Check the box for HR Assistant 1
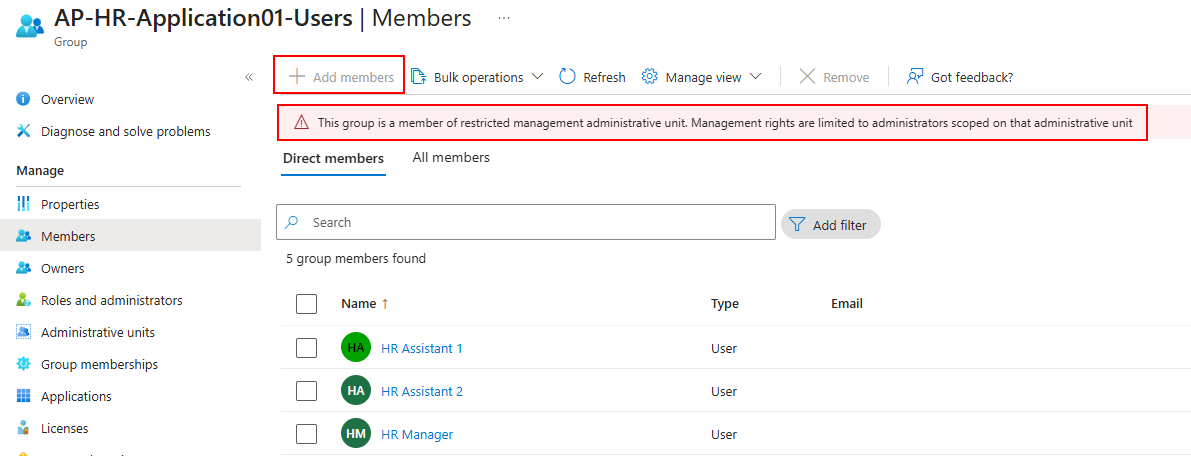The width and height of the screenshot is (1191, 456). 306,348
